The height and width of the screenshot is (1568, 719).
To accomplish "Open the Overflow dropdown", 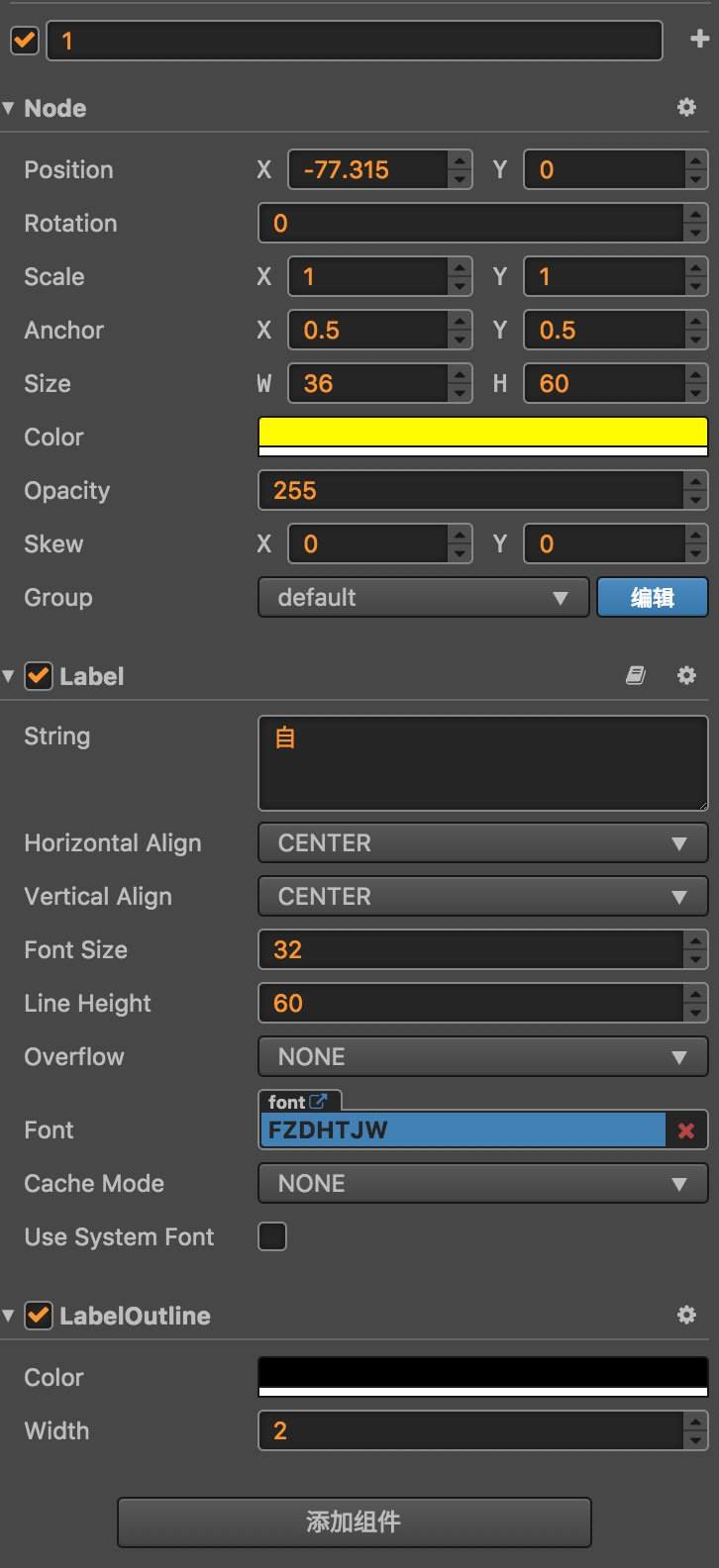I will (482, 1057).
